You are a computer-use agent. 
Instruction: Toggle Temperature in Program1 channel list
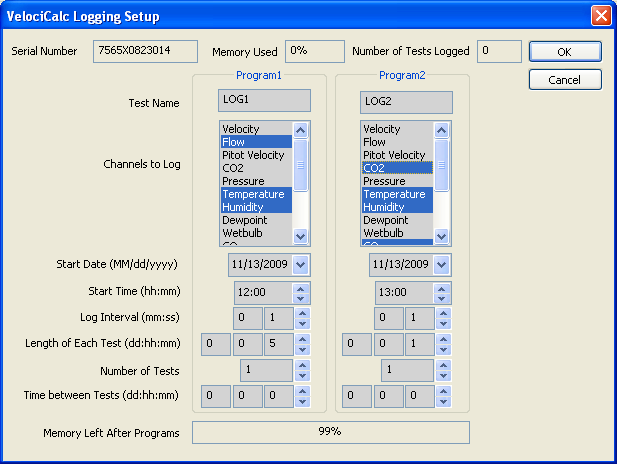coord(256,194)
